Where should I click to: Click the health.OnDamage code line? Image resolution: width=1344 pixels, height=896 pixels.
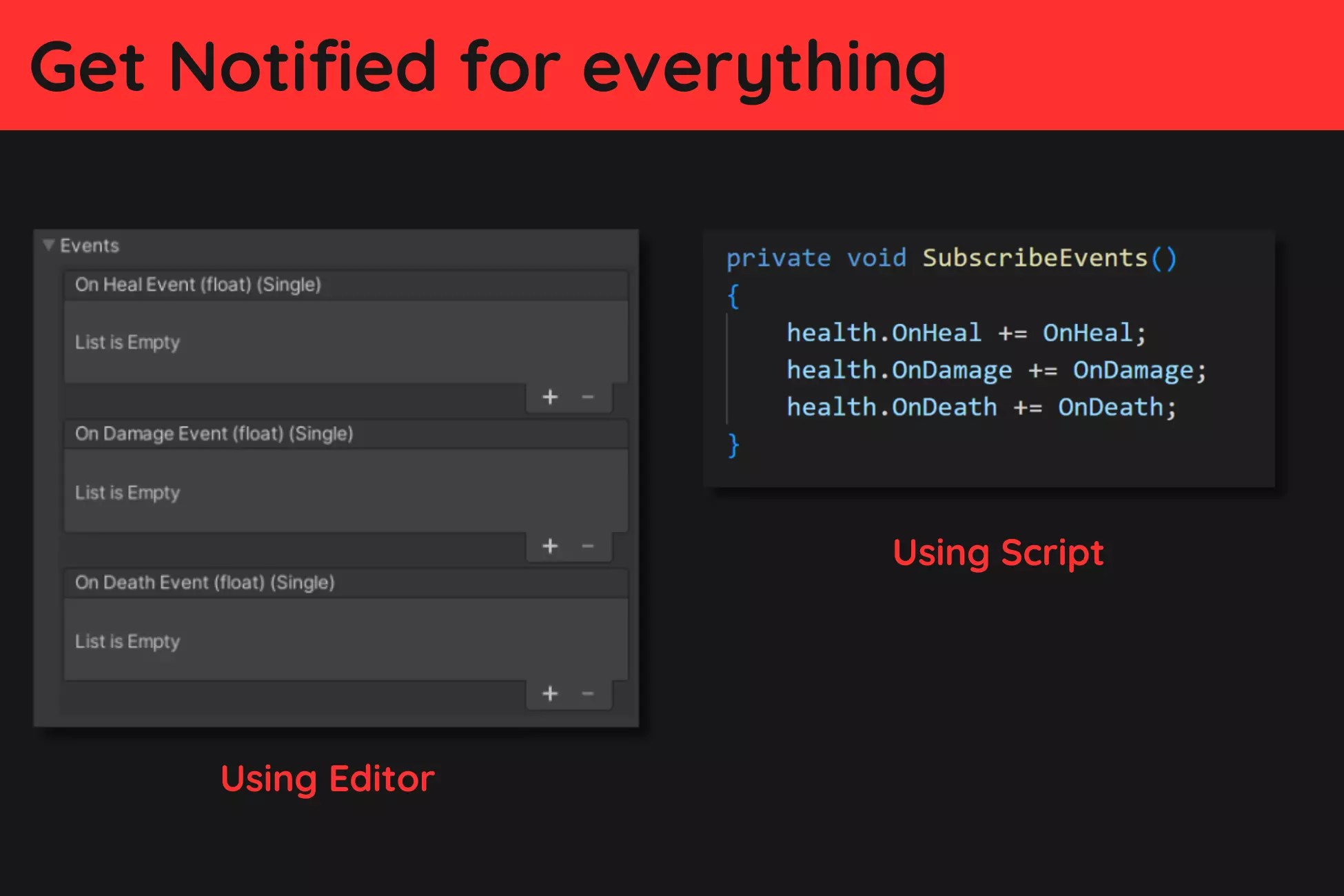996,370
